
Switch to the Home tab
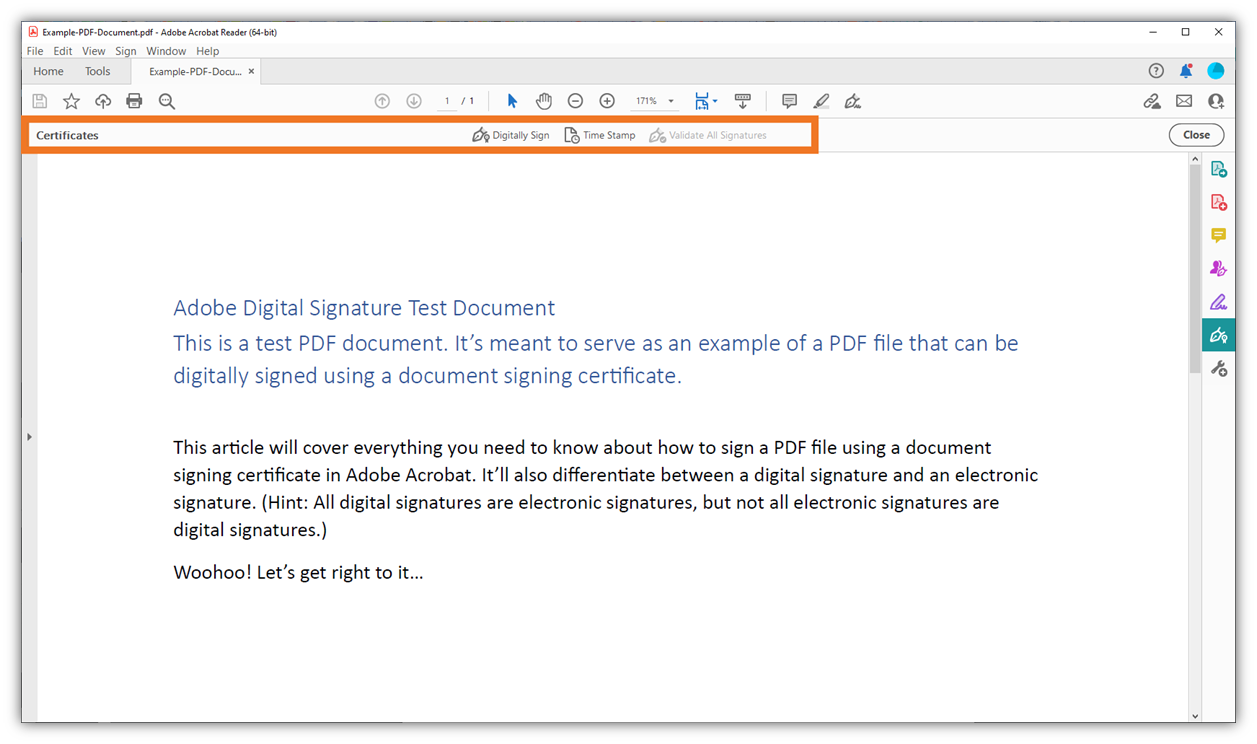click(x=48, y=71)
